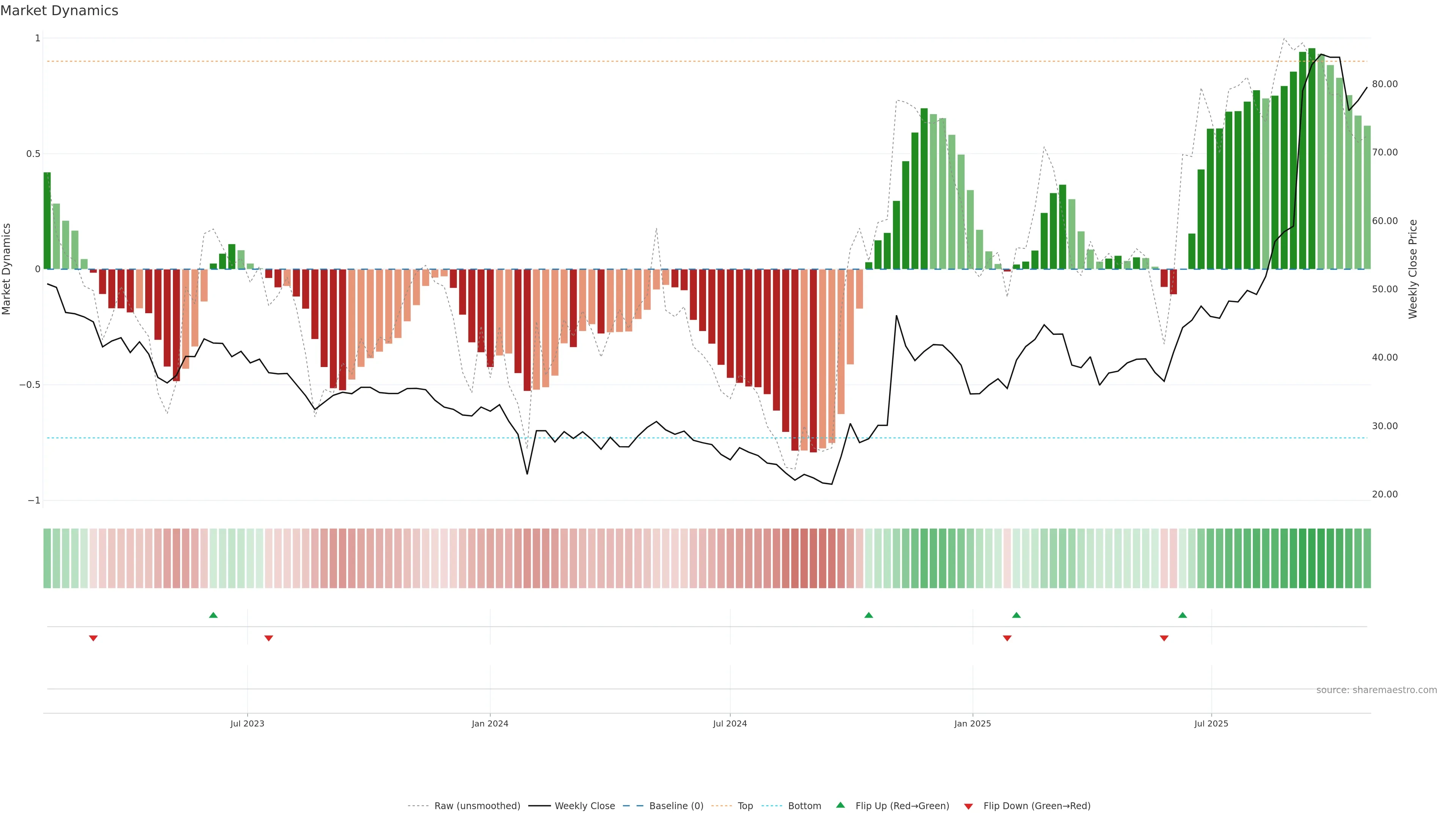Click the source: sharemaestro.com text

pyautogui.click(x=1376, y=690)
